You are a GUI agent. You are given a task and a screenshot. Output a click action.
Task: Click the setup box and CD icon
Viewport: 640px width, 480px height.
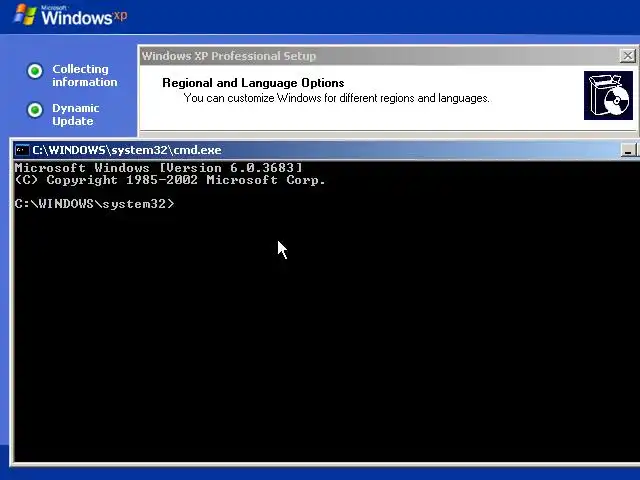[608, 96]
